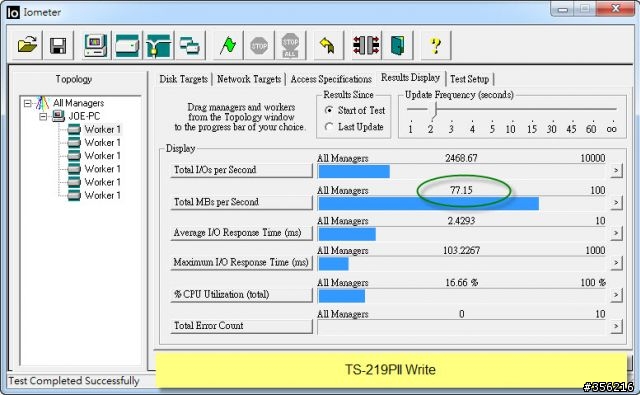Click the exit door icon
The height and width of the screenshot is (395, 640).
(x=398, y=45)
